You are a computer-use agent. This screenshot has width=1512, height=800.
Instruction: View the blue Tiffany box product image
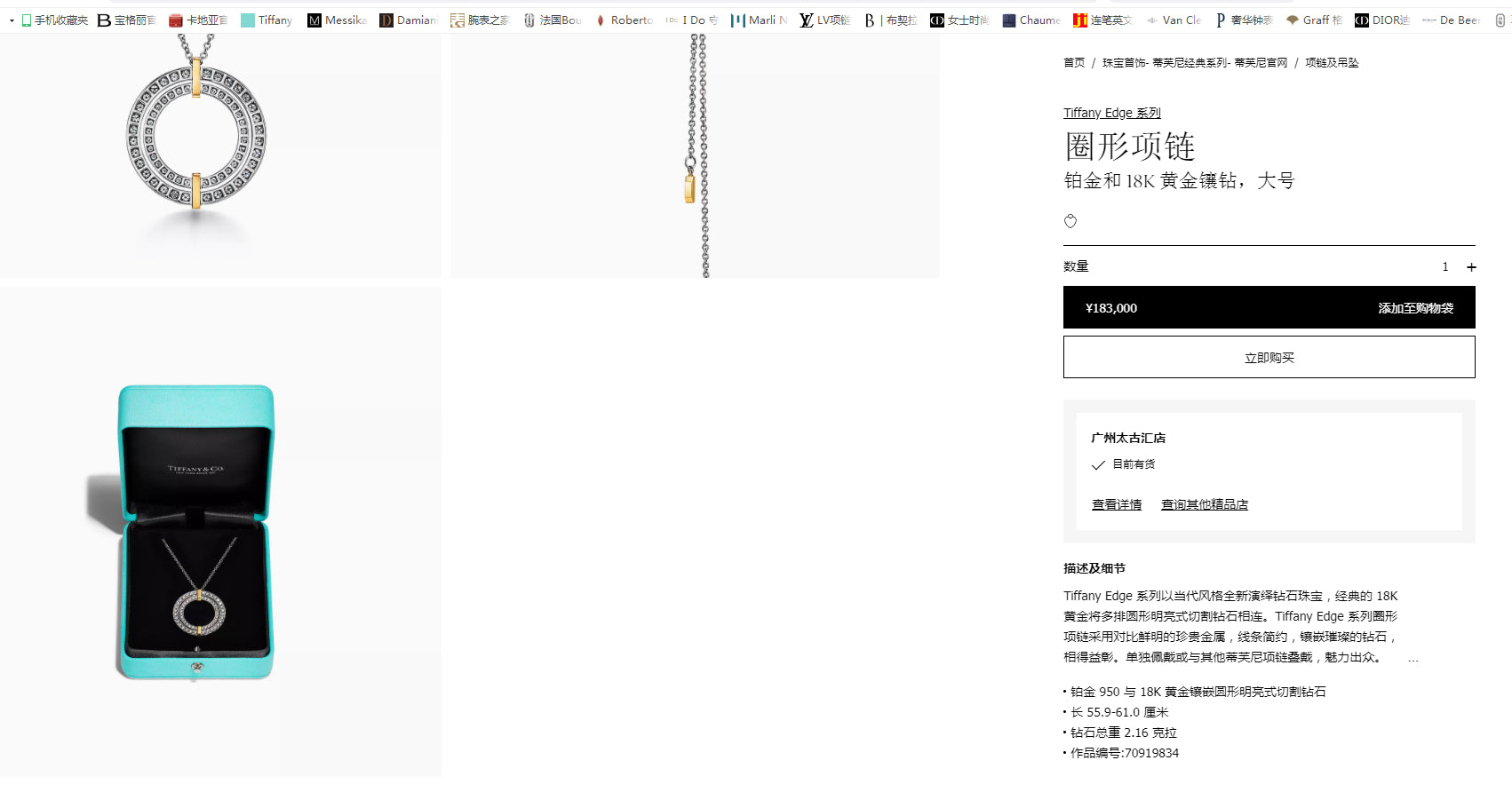tap(220, 532)
